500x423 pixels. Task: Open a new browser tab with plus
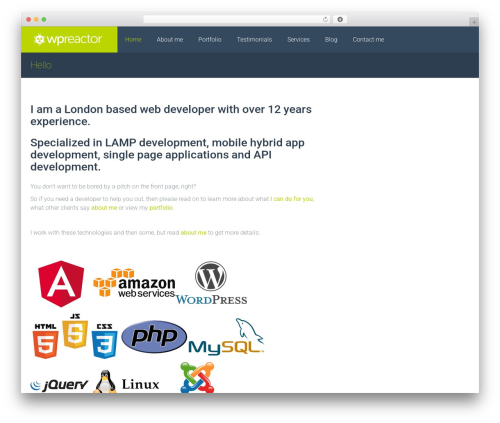coord(474,22)
